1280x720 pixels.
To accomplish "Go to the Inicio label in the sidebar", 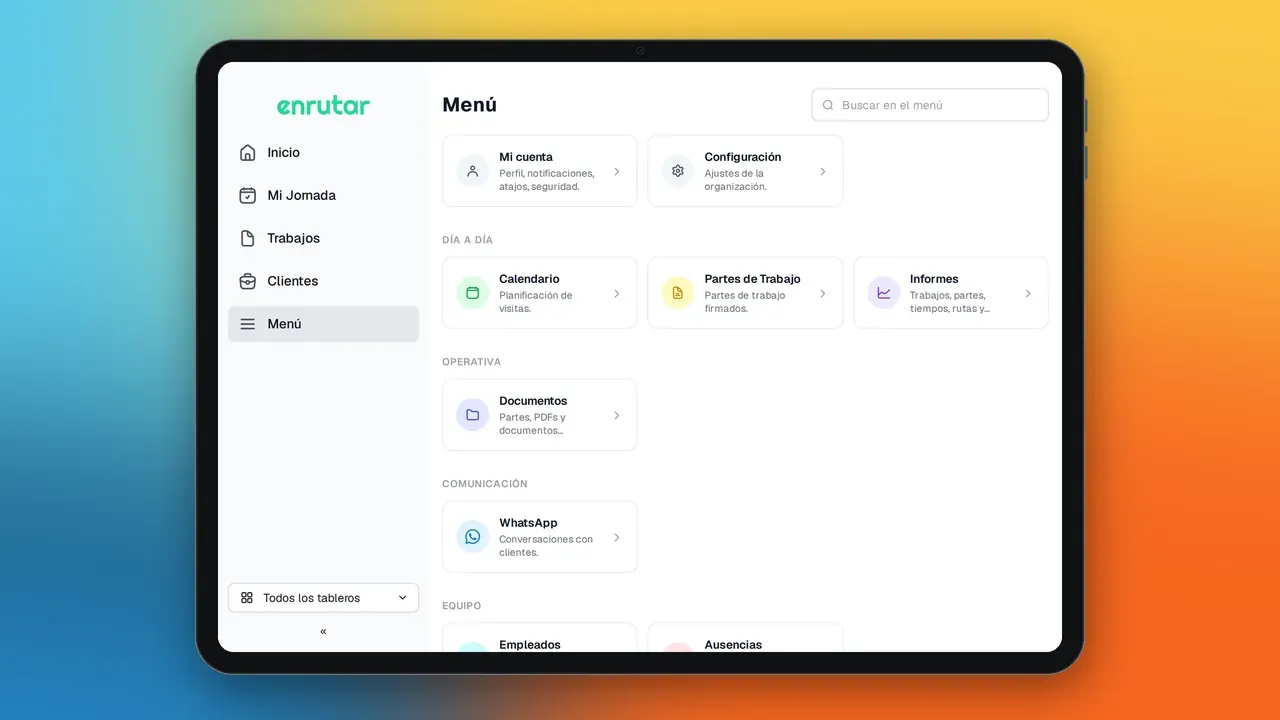I will [x=284, y=153].
